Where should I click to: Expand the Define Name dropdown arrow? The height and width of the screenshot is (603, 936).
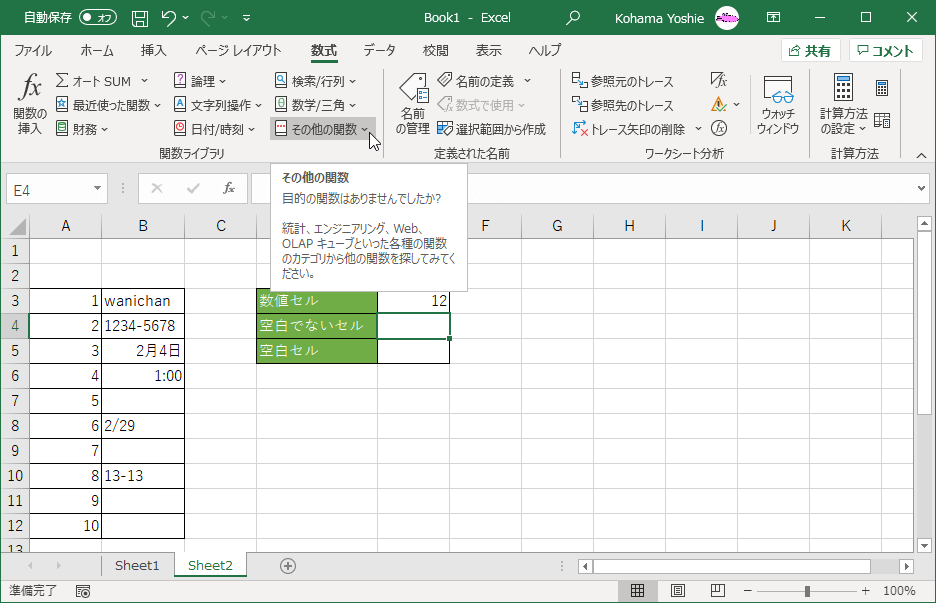(x=528, y=81)
